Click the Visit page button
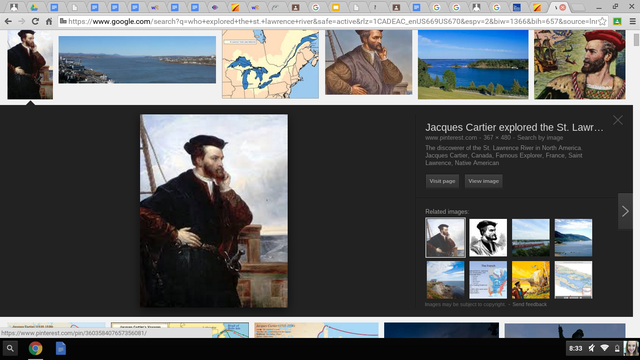The image size is (640, 360). click(442, 181)
